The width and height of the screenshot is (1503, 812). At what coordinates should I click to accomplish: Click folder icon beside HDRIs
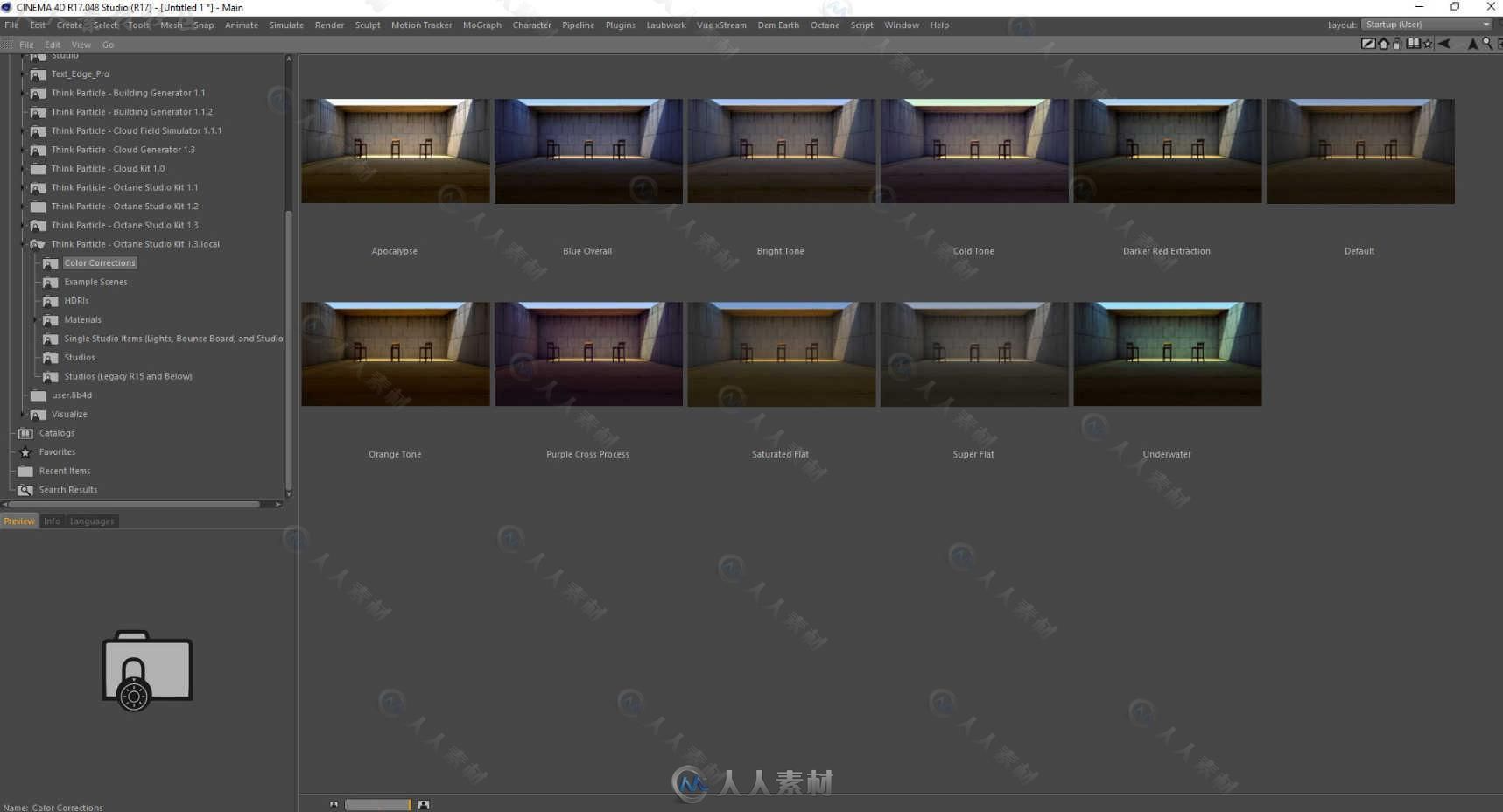tap(51, 301)
